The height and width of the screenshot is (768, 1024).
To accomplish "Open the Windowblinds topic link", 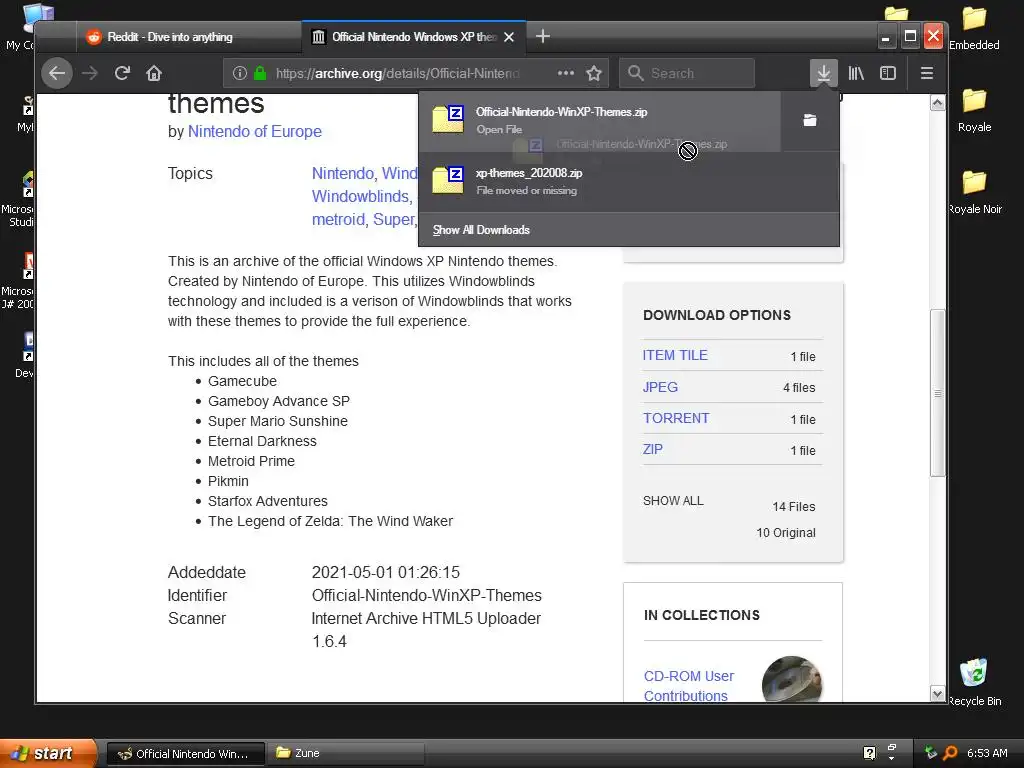I will tap(362, 196).
